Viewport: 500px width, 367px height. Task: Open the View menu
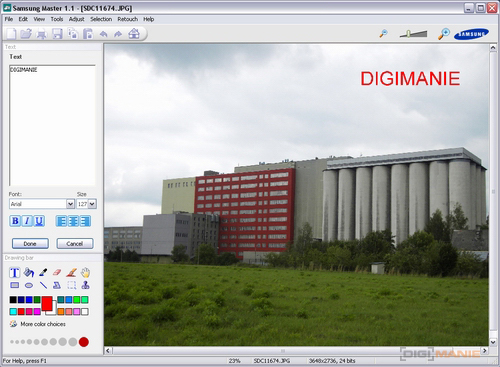click(39, 19)
